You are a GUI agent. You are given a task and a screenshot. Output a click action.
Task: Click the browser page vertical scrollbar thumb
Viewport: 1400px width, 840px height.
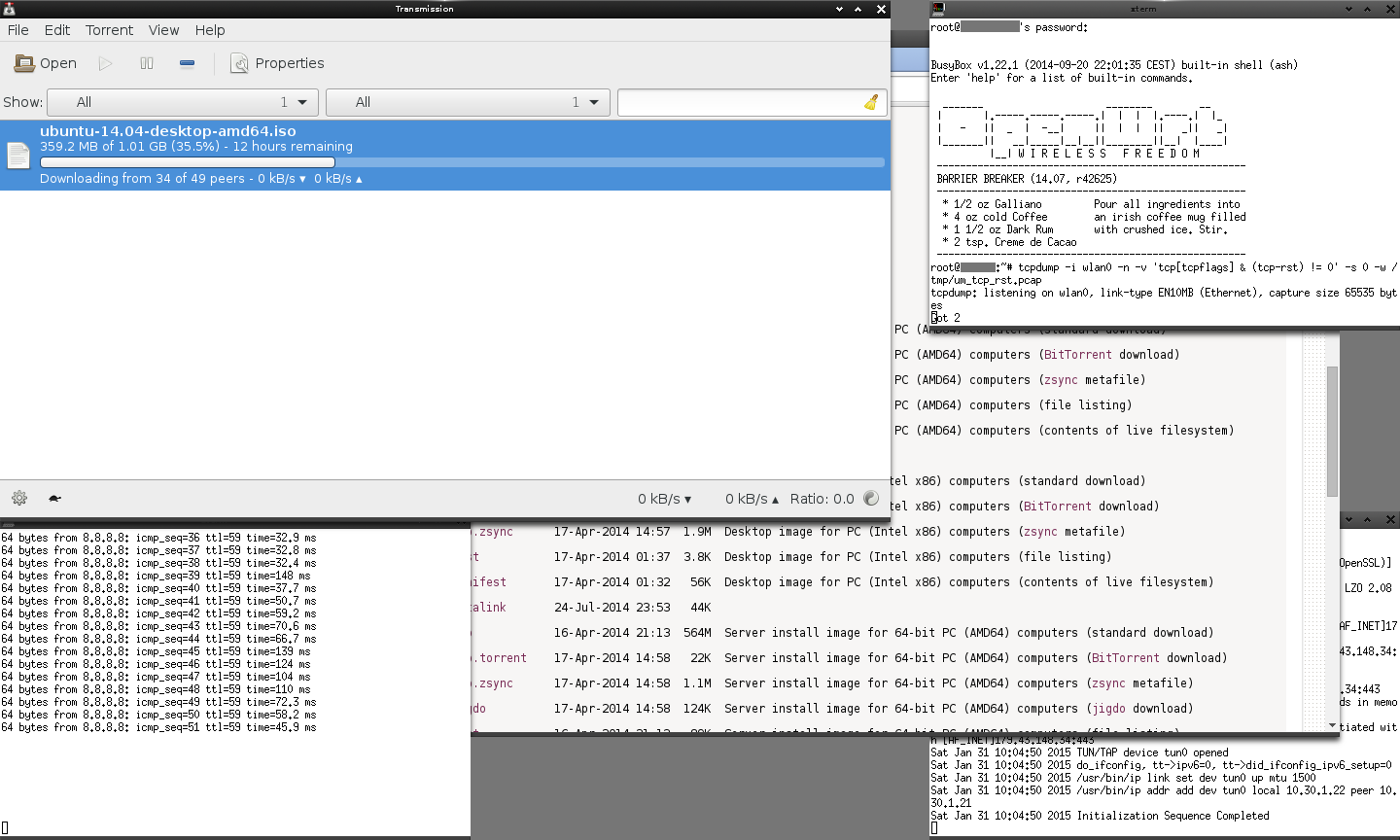click(x=1332, y=432)
